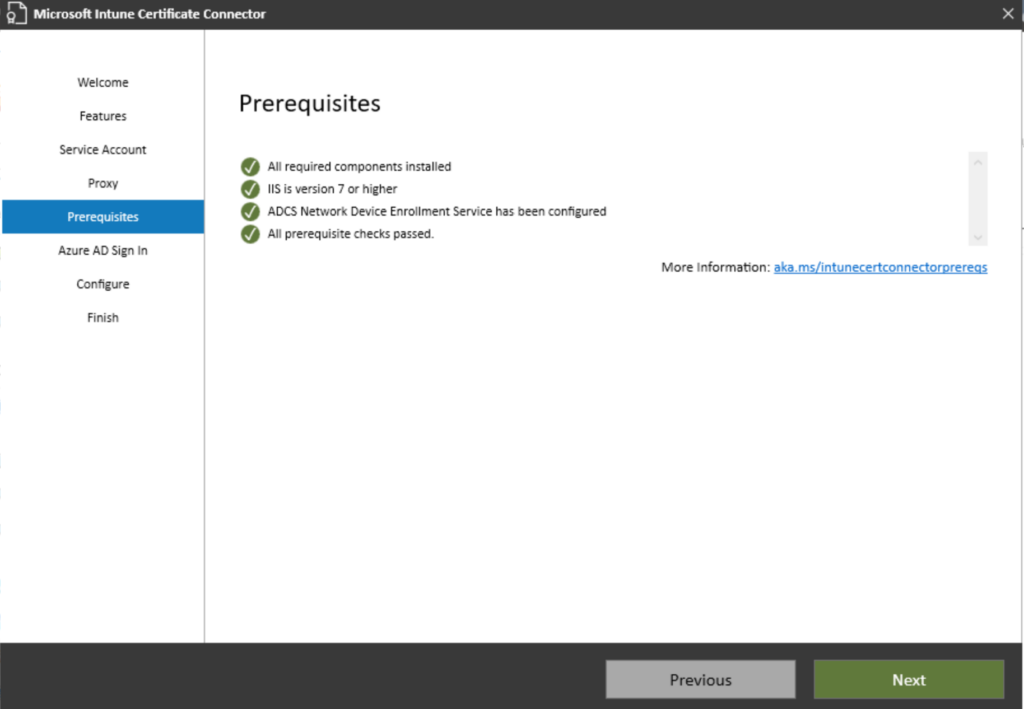
Task: Select the text IIS is version 7 or higher
Action: pos(332,189)
